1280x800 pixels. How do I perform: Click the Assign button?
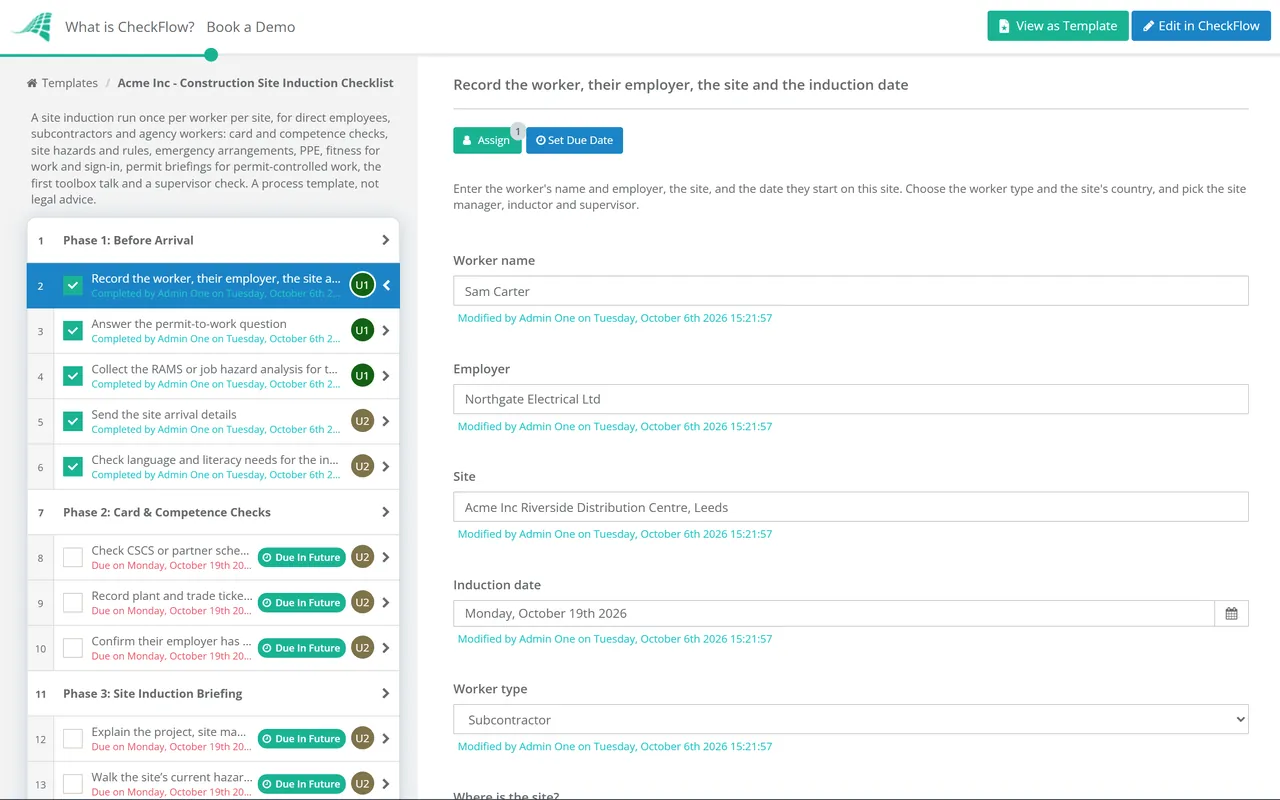pyautogui.click(x=487, y=140)
